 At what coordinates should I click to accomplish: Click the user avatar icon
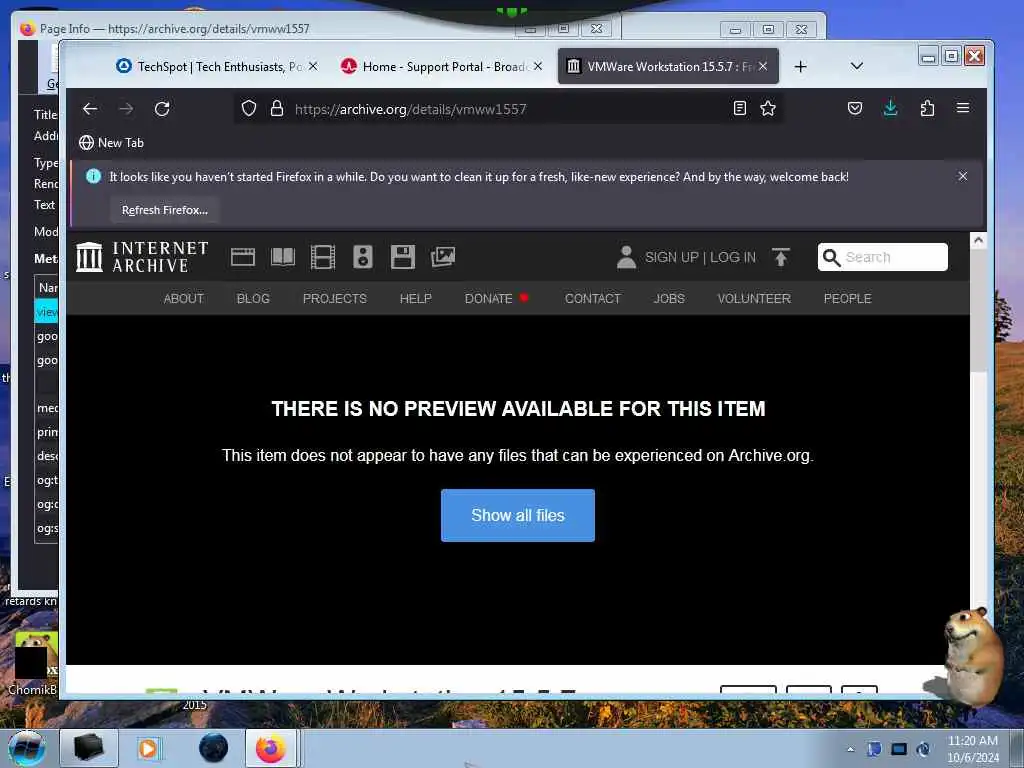[626, 257]
